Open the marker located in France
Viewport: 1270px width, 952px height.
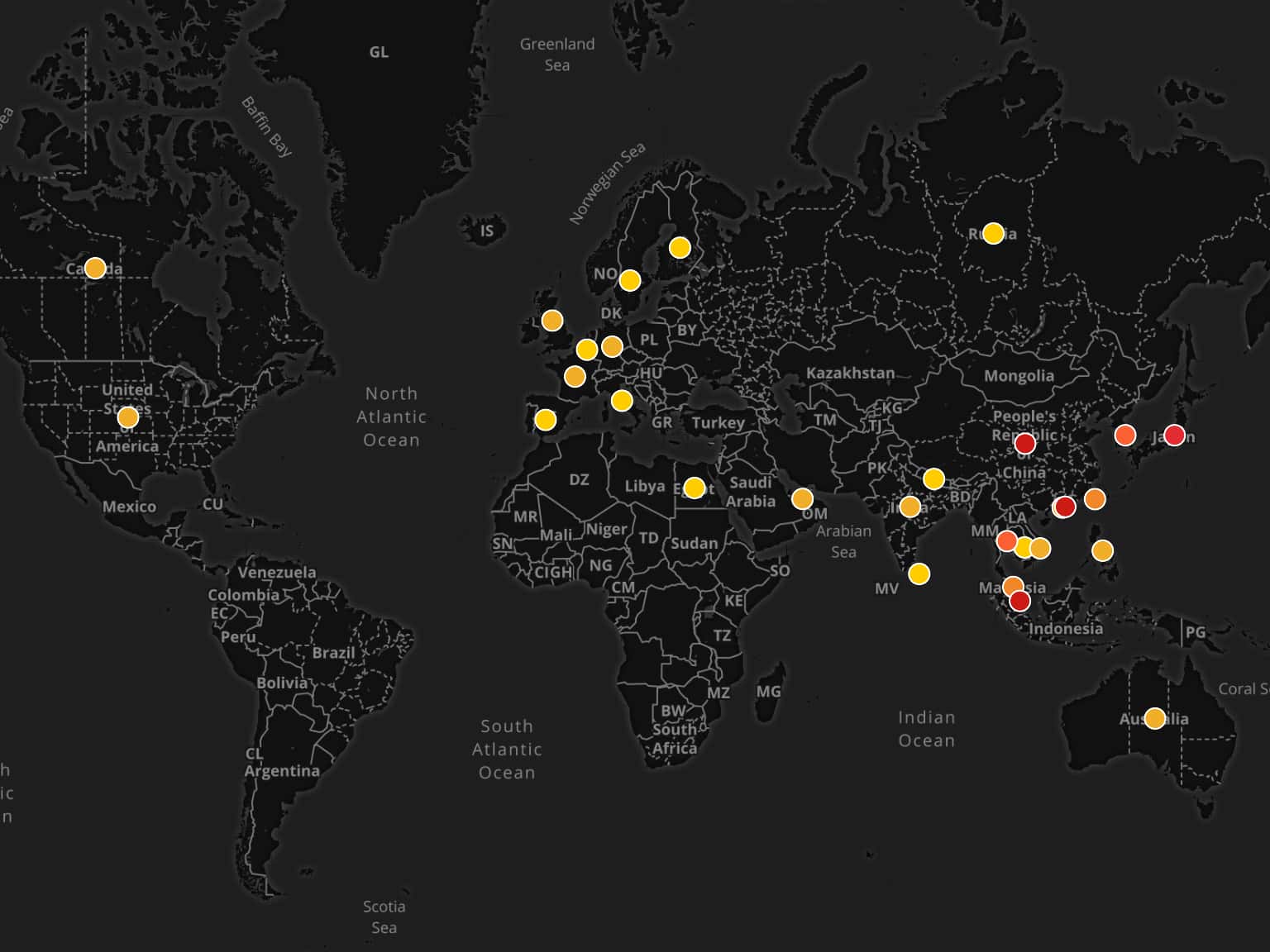point(575,377)
